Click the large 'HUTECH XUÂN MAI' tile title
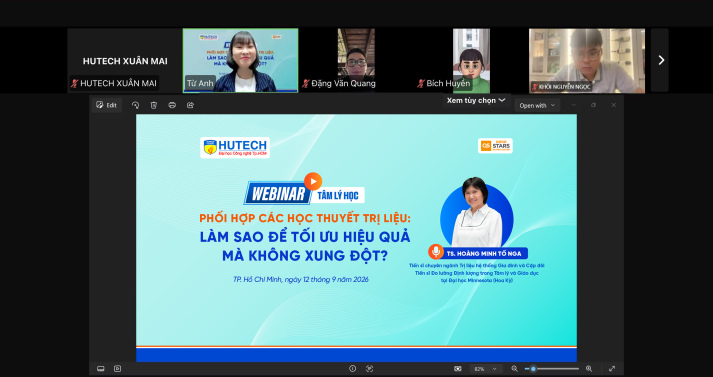 125,61
